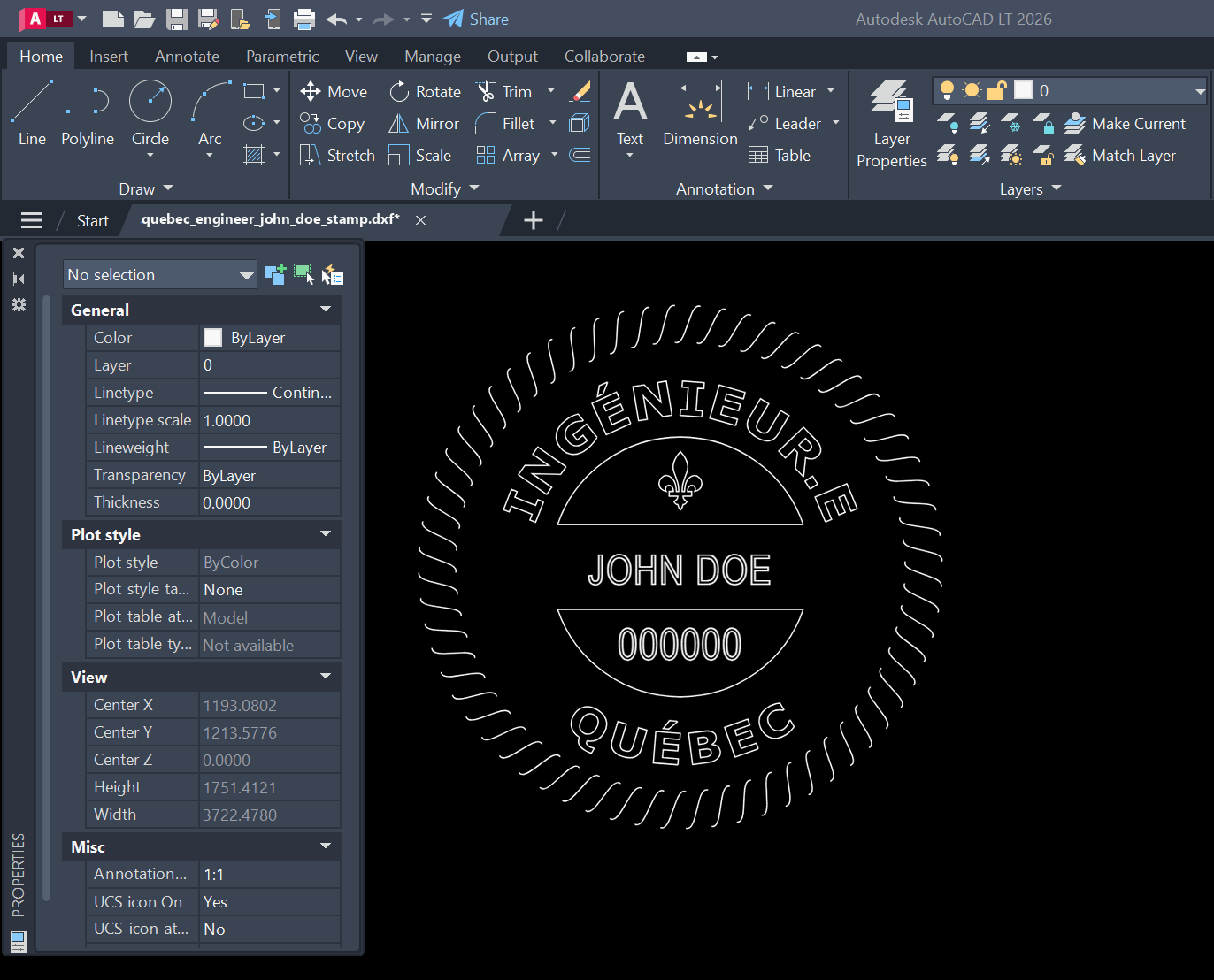
Task: Click Make Current layer button
Action: 1125,124
